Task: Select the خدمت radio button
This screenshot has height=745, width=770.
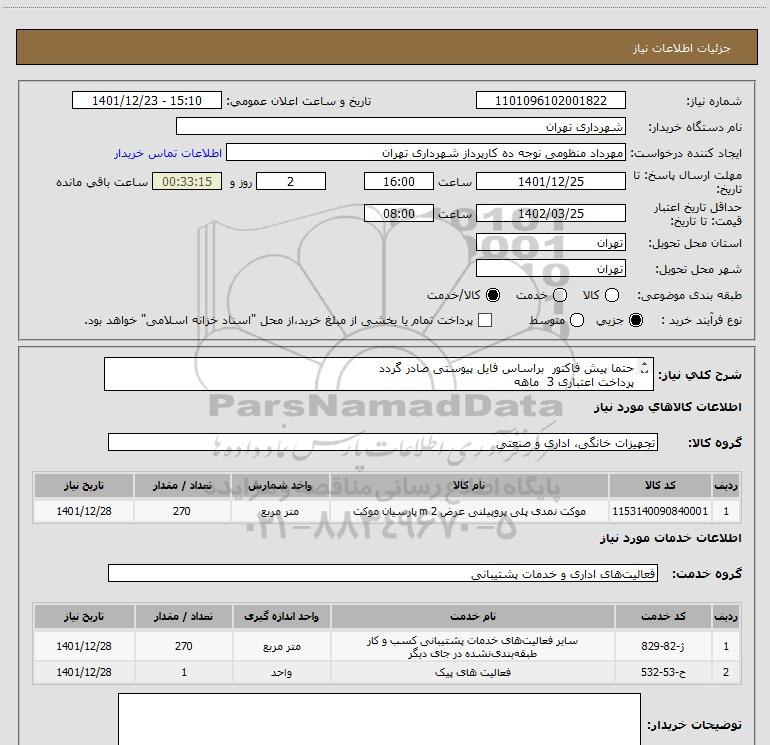Action: tap(560, 295)
